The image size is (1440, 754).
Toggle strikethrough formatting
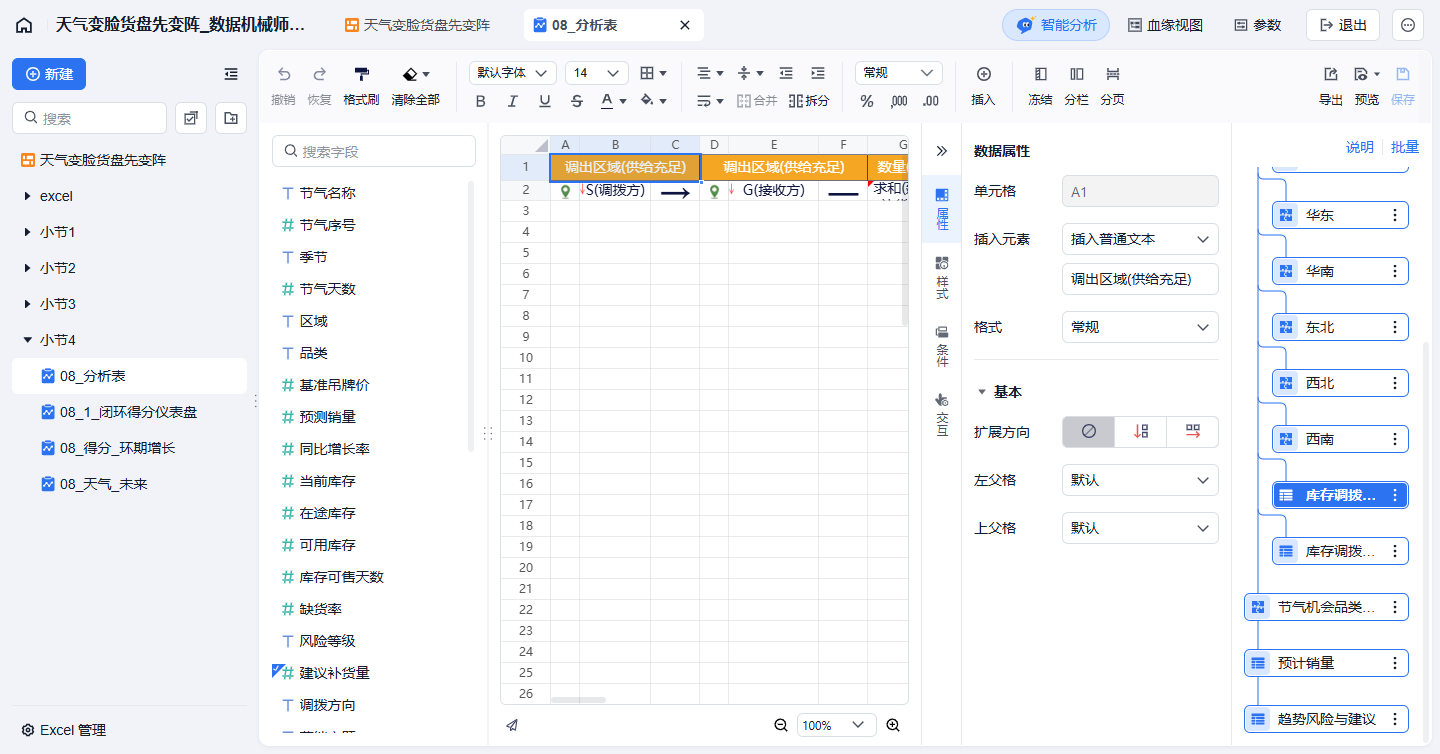pyautogui.click(x=577, y=101)
